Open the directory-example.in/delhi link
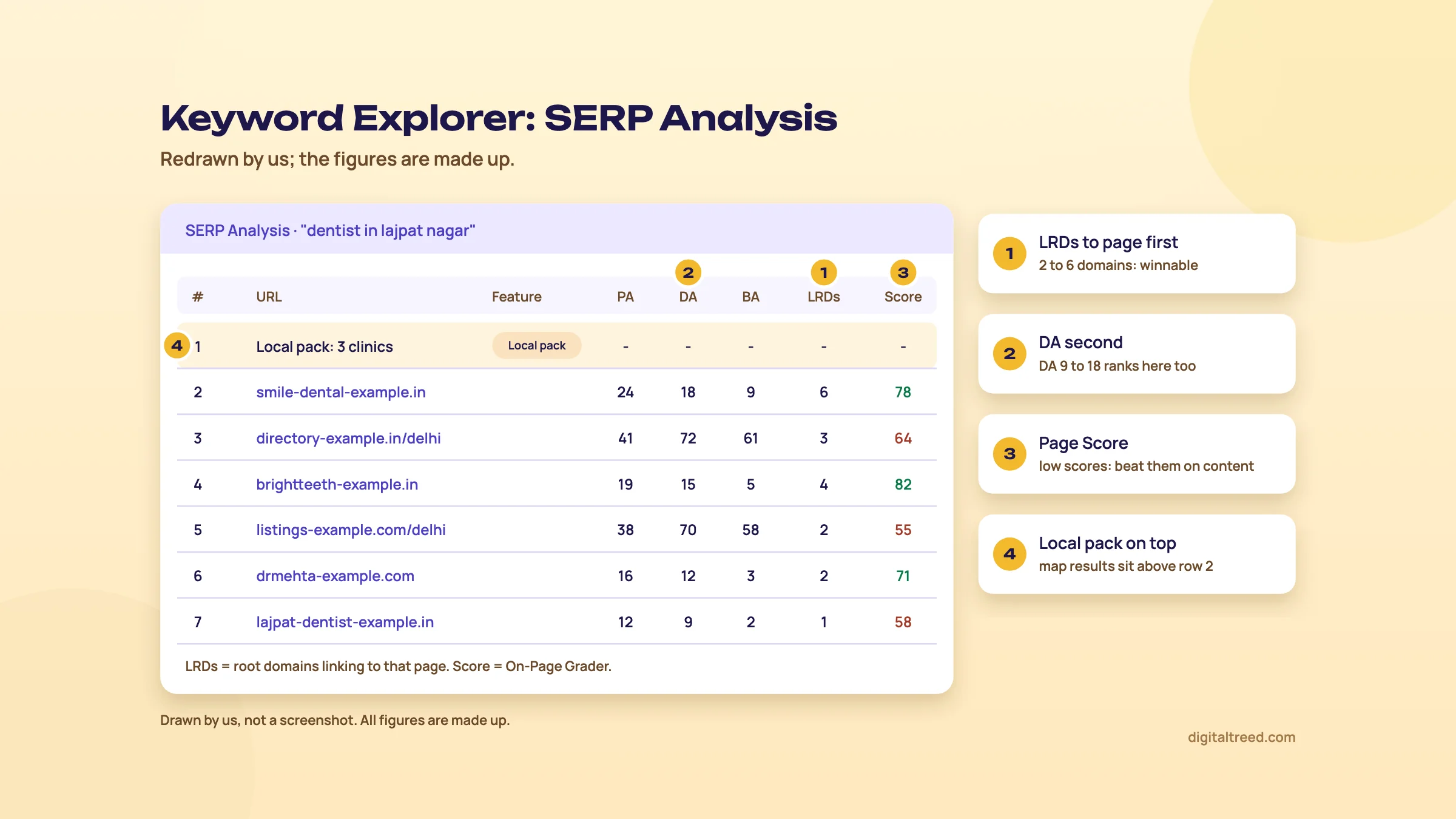Image resolution: width=1456 pixels, height=819 pixels. [348, 438]
